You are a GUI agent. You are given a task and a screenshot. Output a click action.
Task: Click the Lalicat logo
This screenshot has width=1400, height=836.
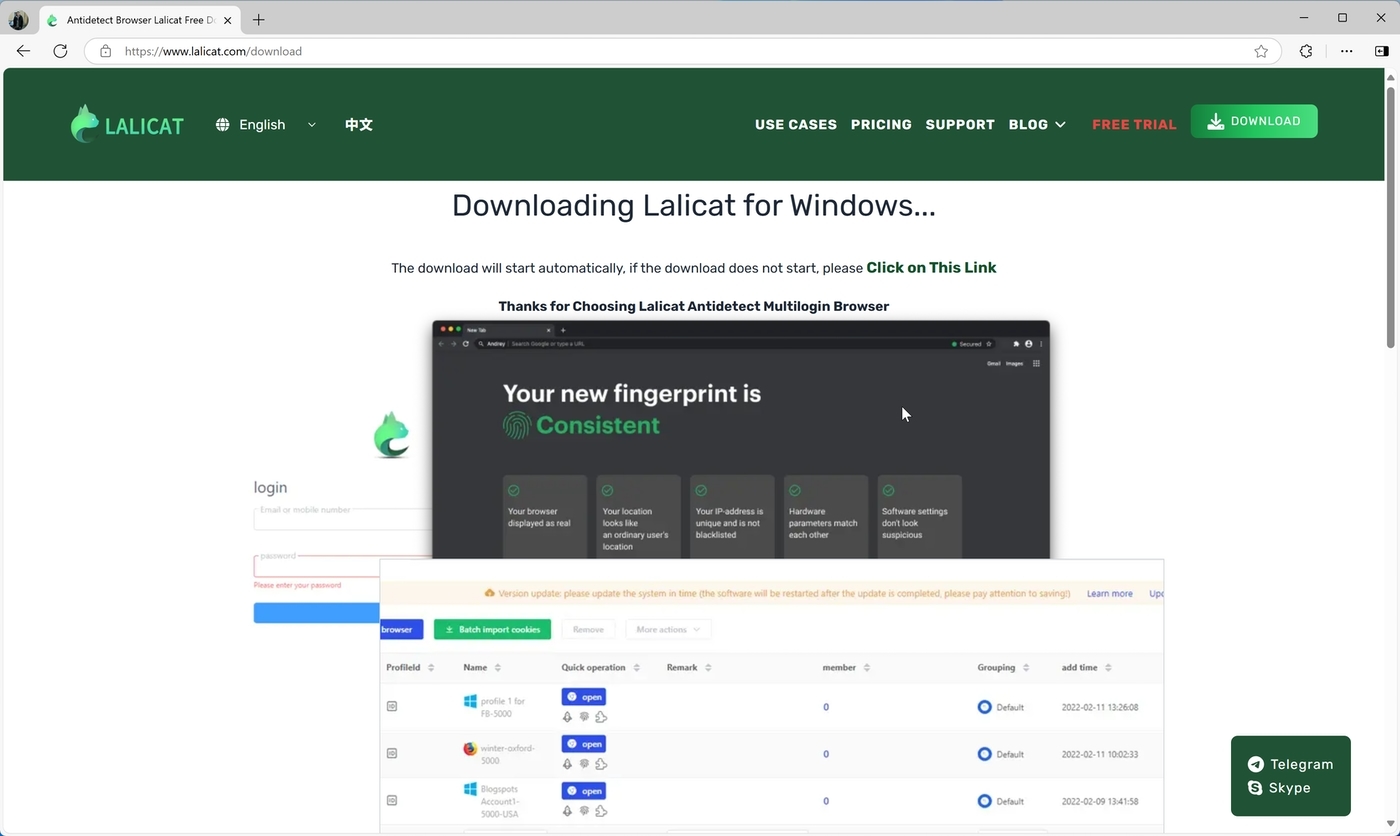pyautogui.click(x=127, y=124)
